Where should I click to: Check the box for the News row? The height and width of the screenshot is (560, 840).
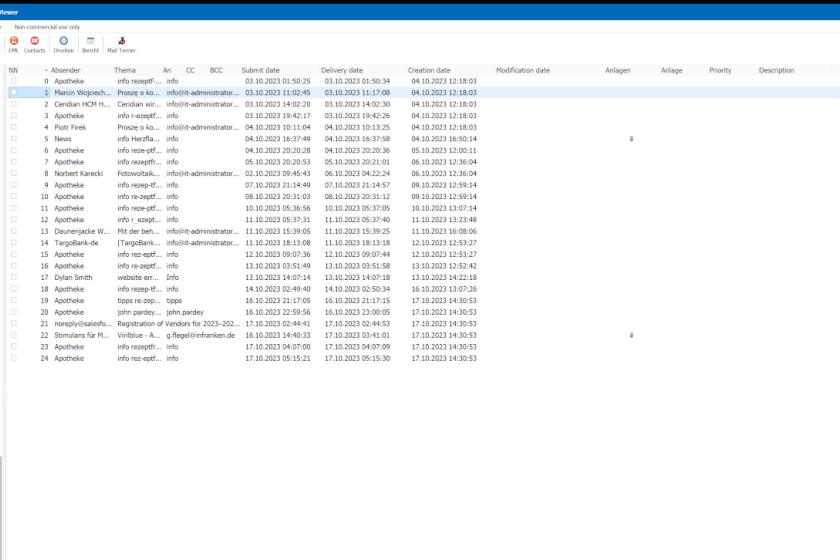point(13,139)
